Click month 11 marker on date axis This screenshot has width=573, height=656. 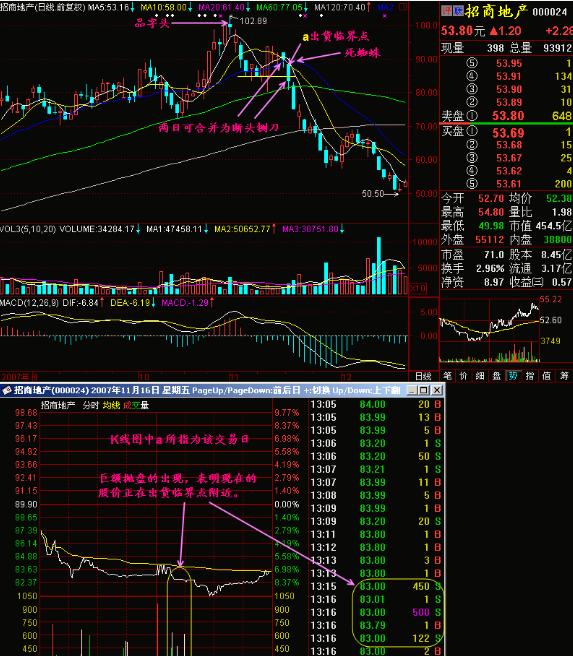pyautogui.click(x=233, y=377)
